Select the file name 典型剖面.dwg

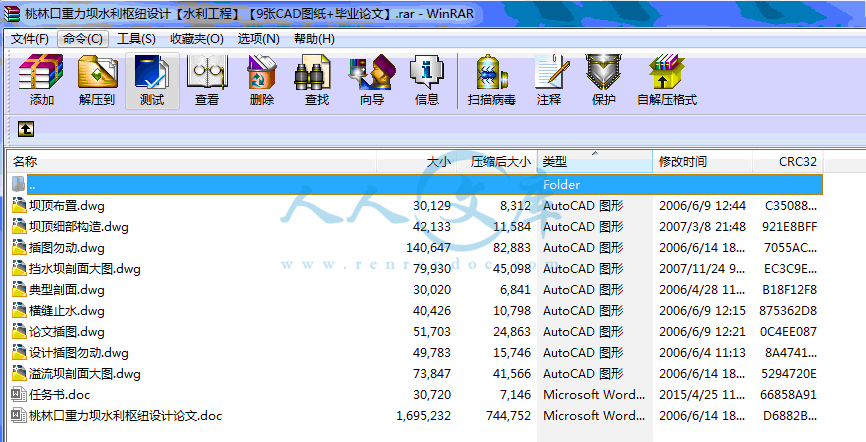click(67, 290)
